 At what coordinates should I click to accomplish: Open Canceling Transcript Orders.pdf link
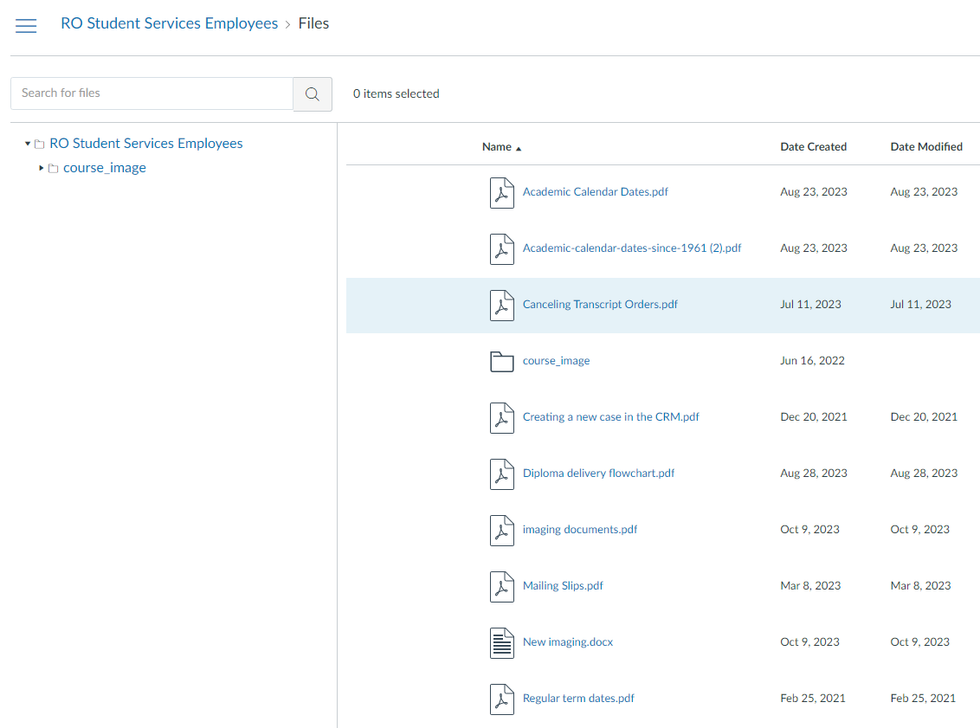tap(600, 304)
